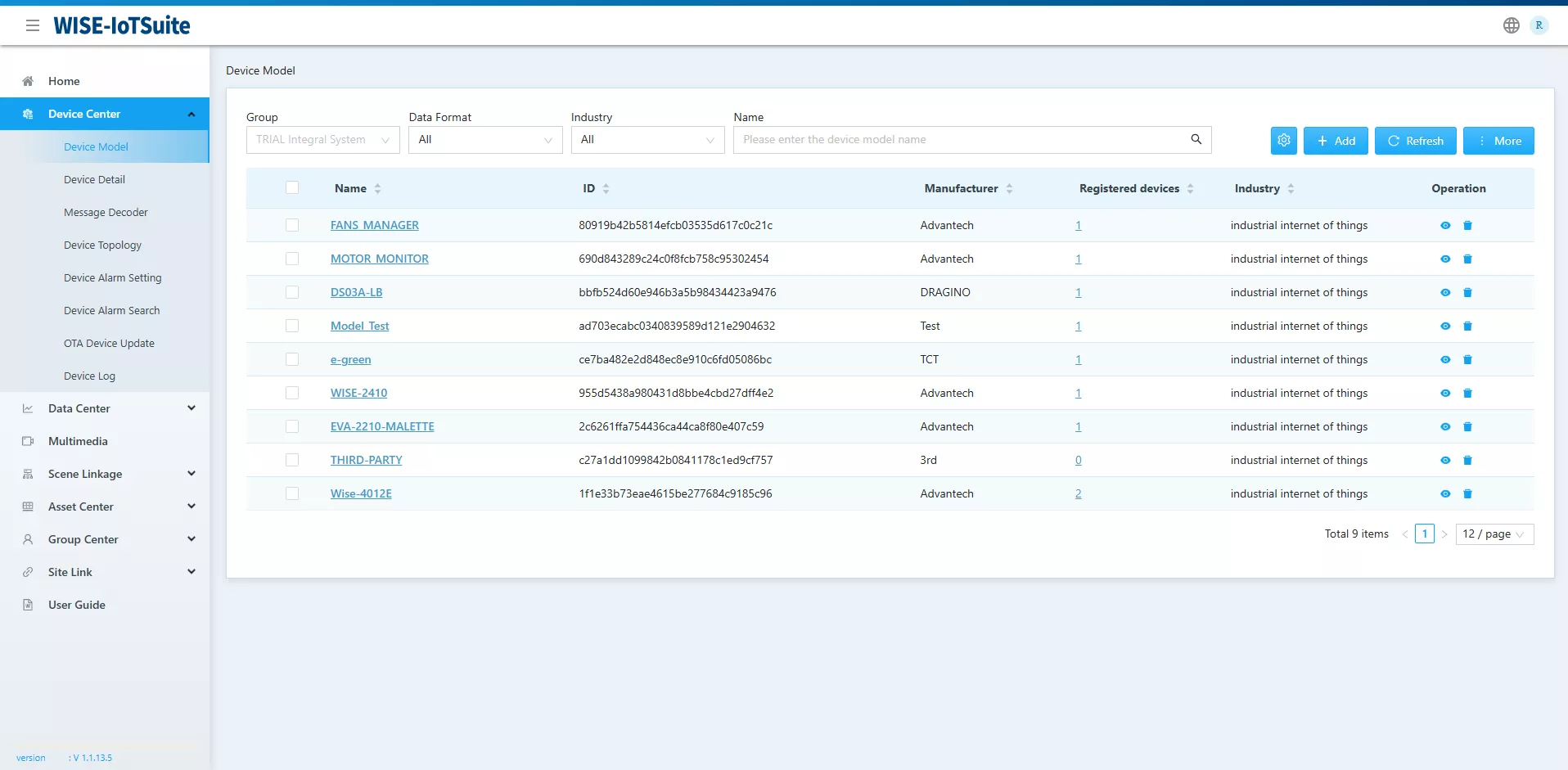Check the Model_Test row checkbox
The height and width of the screenshot is (770, 1568).
[292, 326]
